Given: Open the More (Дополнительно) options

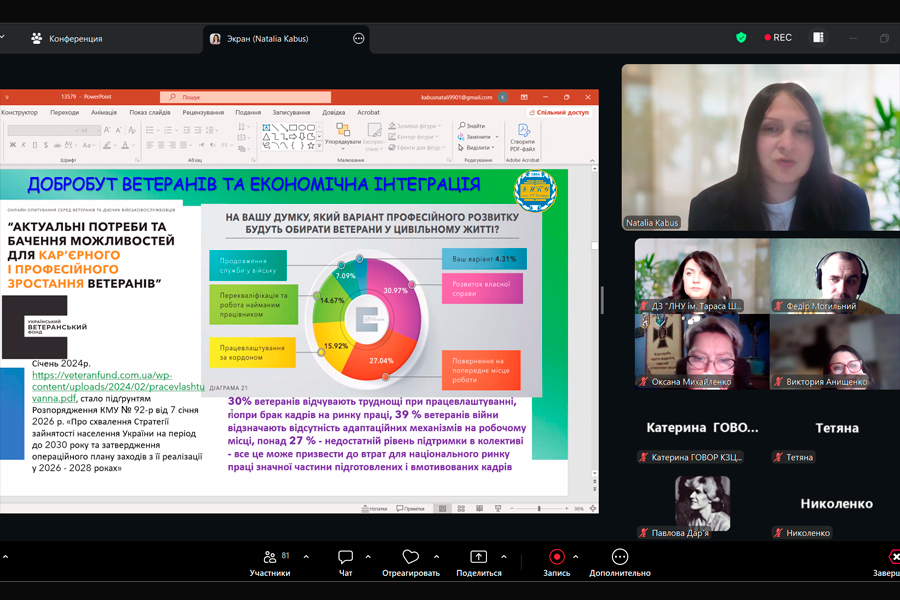Looking at the screenshot, I should pyautogui.click(x=620, y=563).
